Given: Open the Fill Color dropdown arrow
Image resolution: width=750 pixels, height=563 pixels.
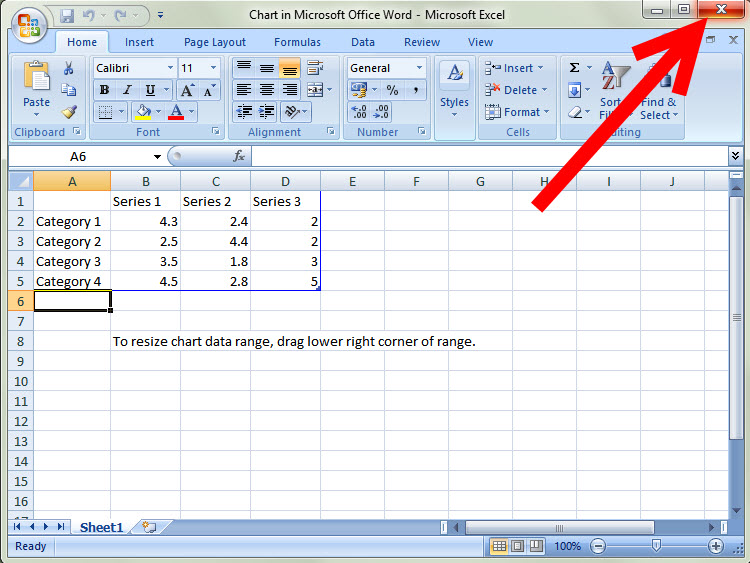Looking at the screenshot, I should pyautogui.click(x=158, y=112).
